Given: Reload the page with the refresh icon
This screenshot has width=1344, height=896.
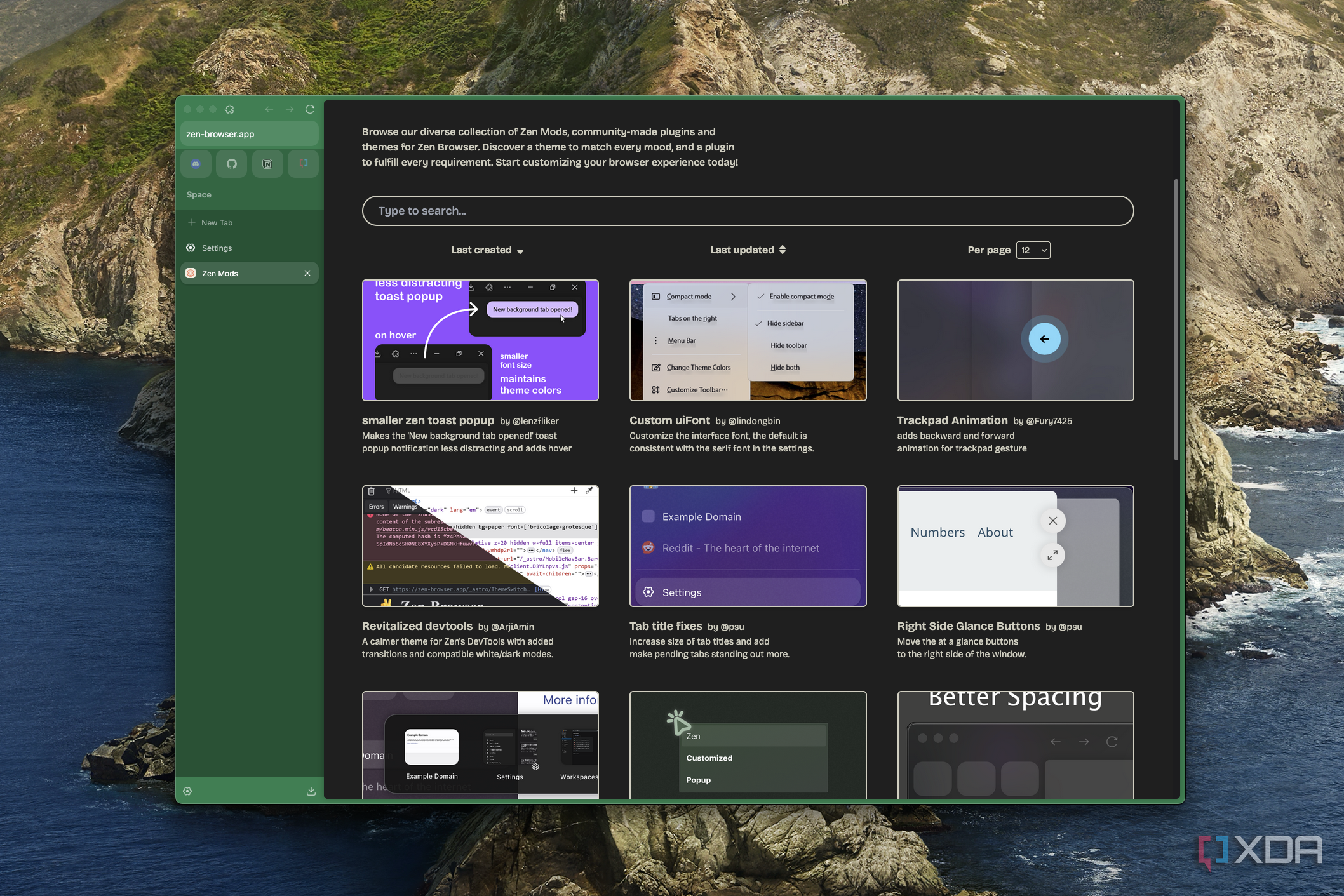Looking at the screenshot, I should (310, 109).
